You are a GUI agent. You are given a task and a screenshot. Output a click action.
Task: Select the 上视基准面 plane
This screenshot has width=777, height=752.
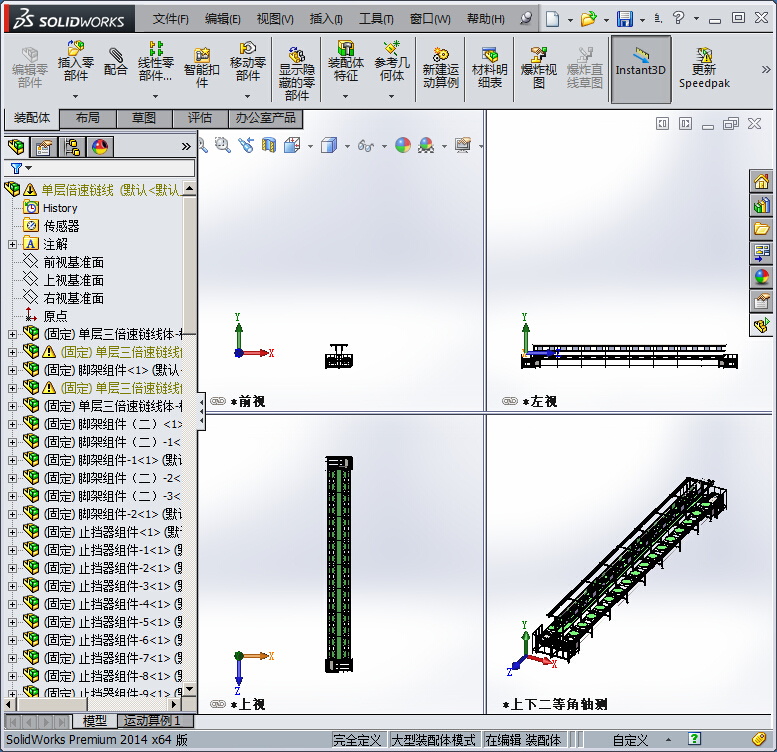(73, 280)
